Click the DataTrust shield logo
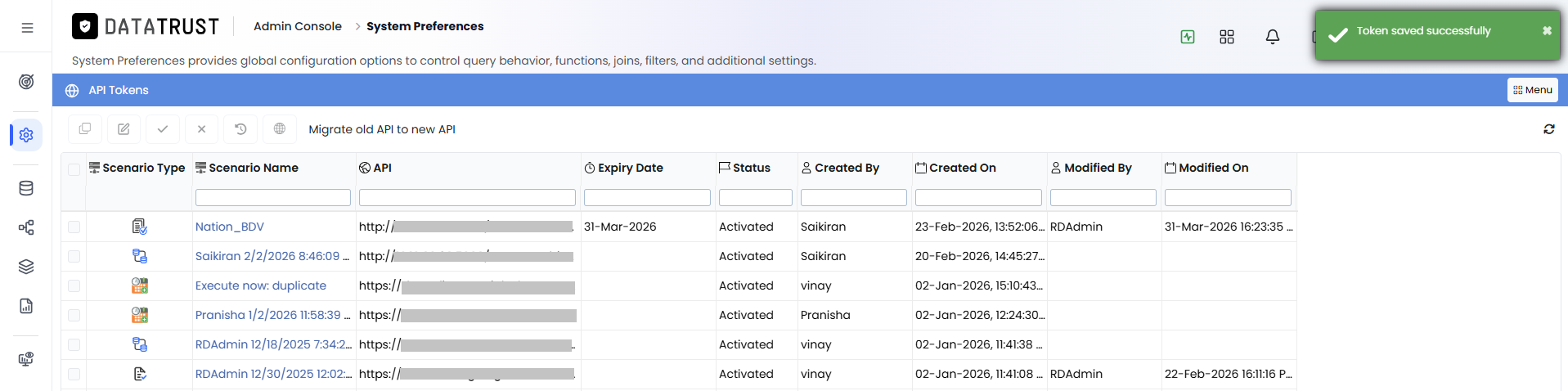Viewport: 1568px width, 391px height. (x=85, y=26)
